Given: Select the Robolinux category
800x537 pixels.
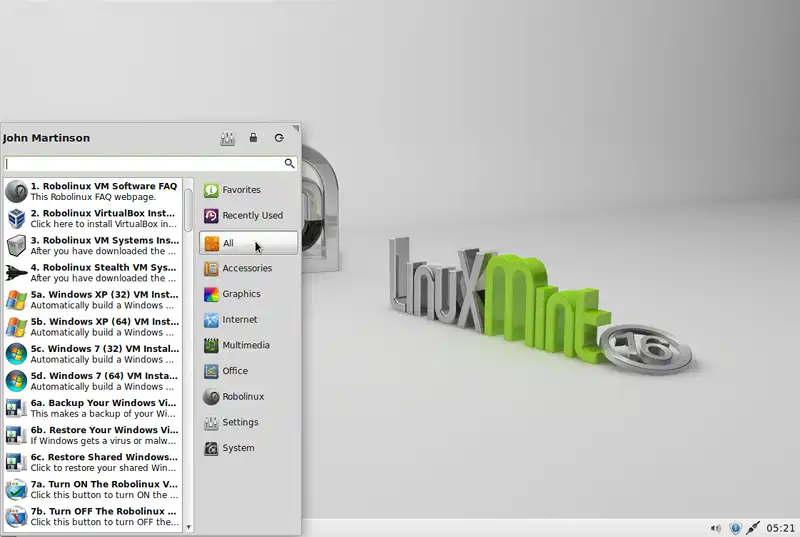Looking at the screenshot, I should click(x=248, y=397).
